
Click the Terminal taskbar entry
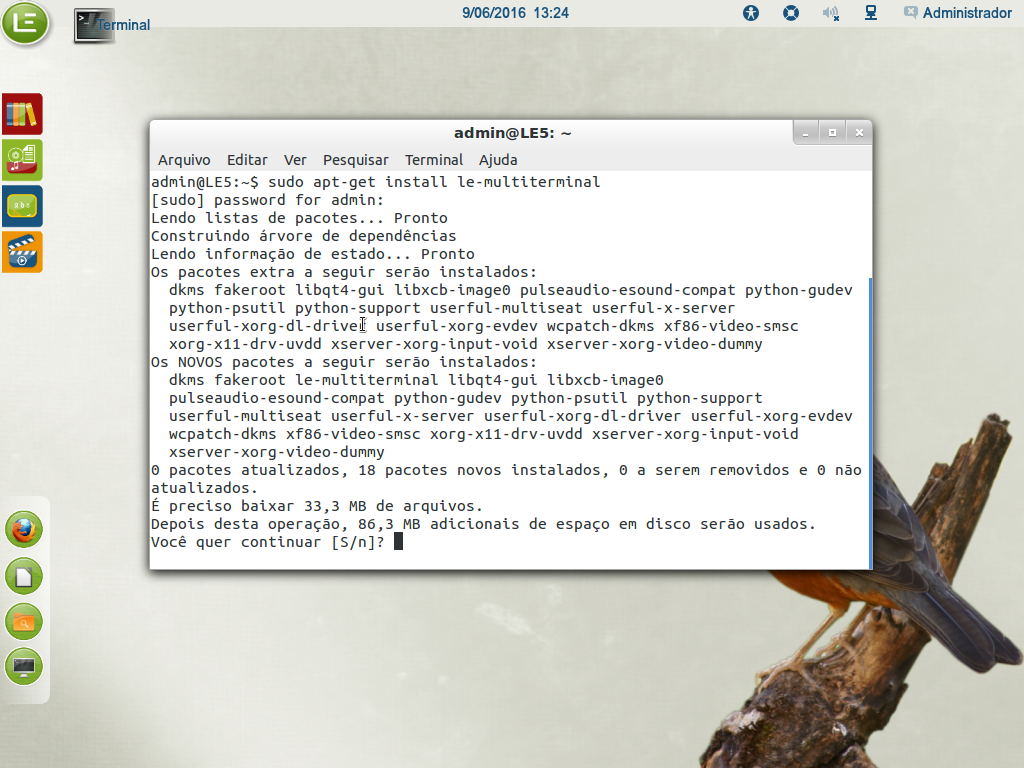tap(112, 25)
